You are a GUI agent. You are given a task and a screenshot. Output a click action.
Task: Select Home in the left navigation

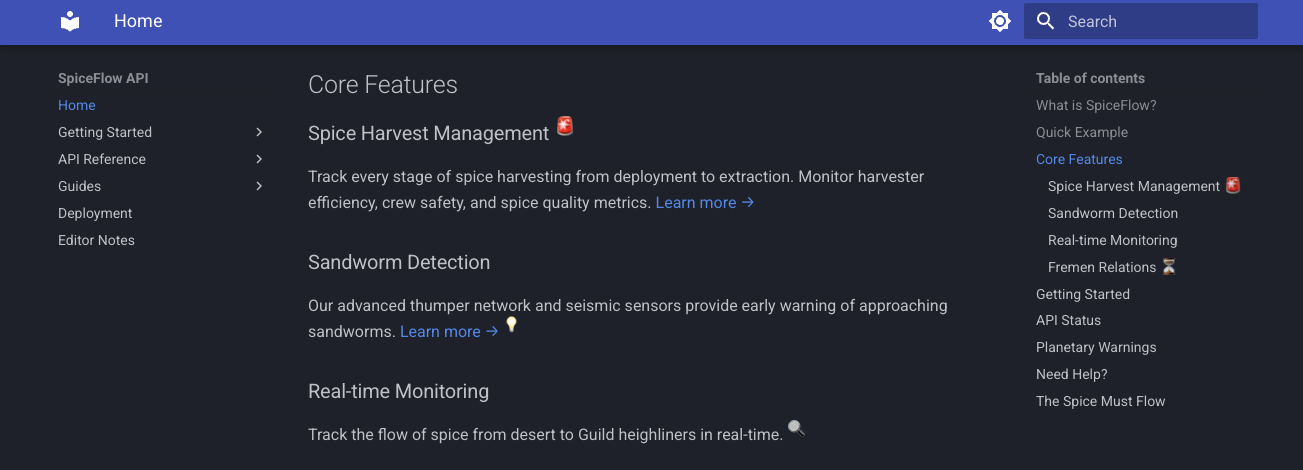click(x=77, y=105)
